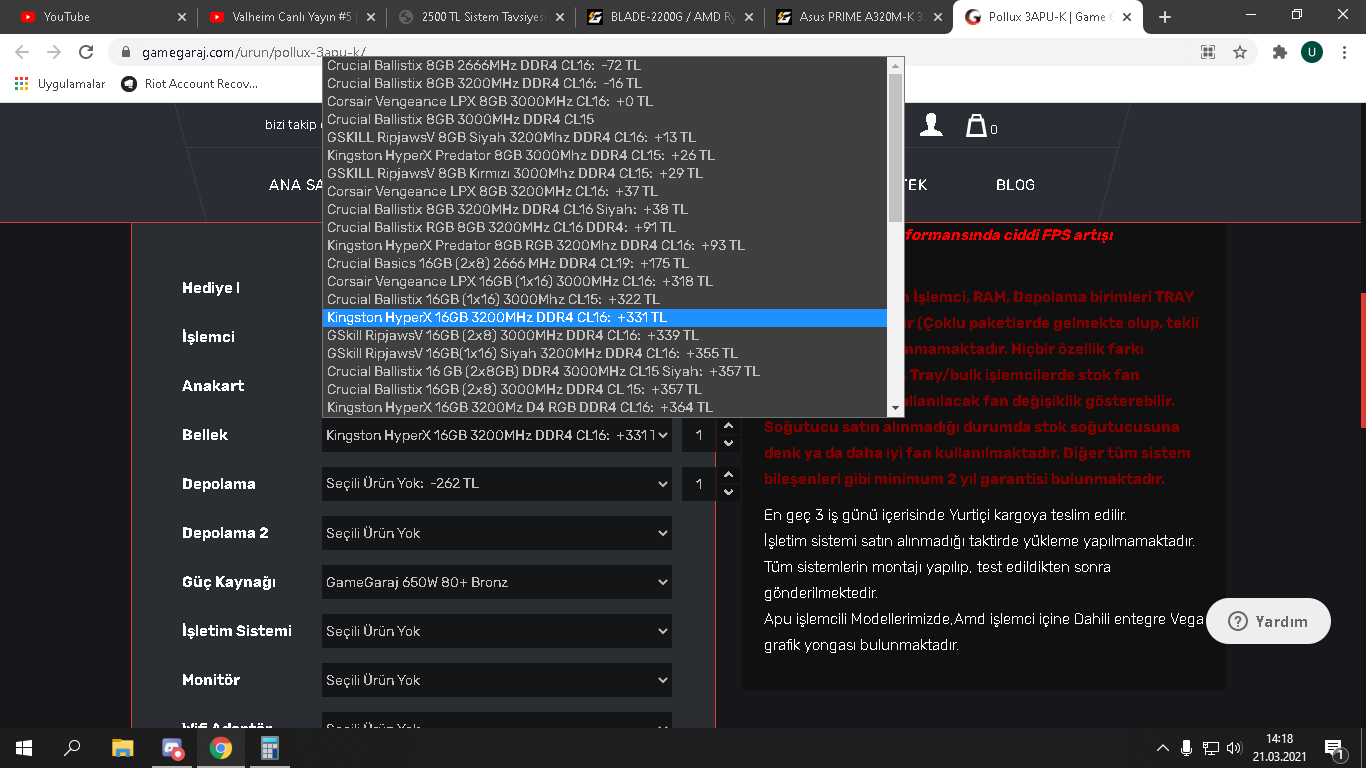Open the Depolama storage dropdown
The height and width of the screenshot is (768, 1366).
[497, 484]
